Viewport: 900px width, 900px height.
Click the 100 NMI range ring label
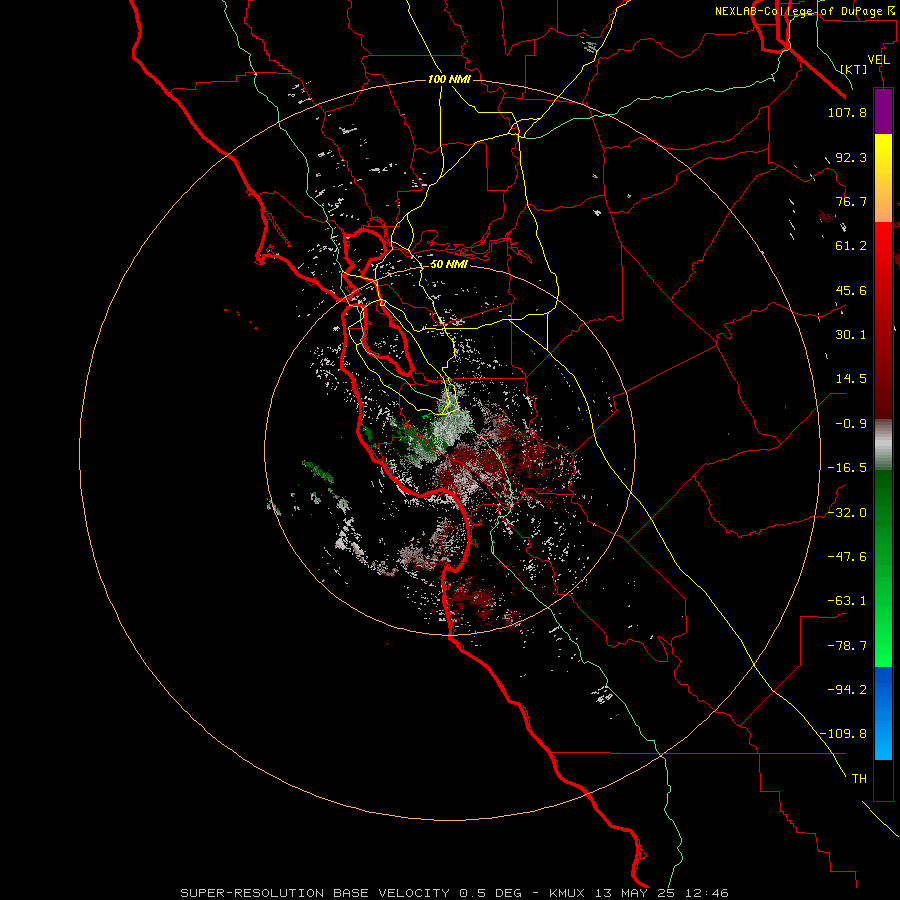449,79
